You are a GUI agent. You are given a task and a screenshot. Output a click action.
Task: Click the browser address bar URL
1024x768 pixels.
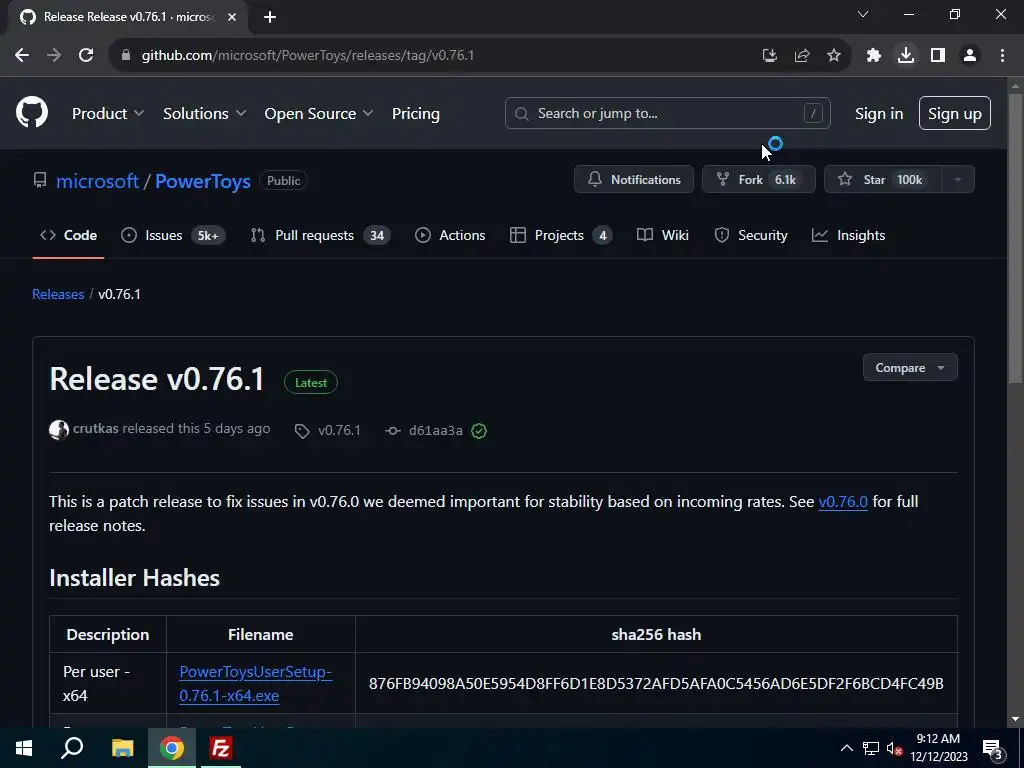(308, 56)
